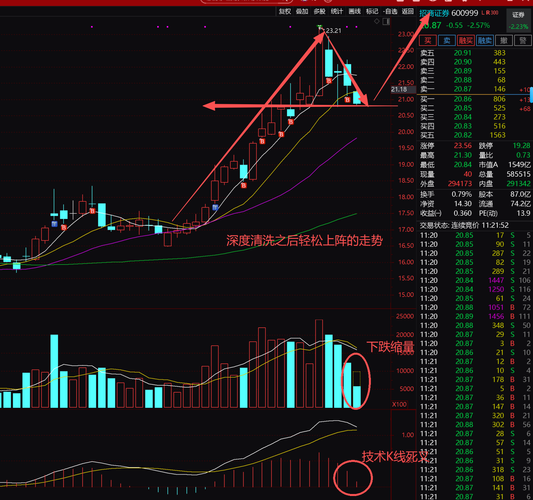Select the tick trade with volume 1447
Viewport: 533px width, 500px height.
(x=496, y=280)
